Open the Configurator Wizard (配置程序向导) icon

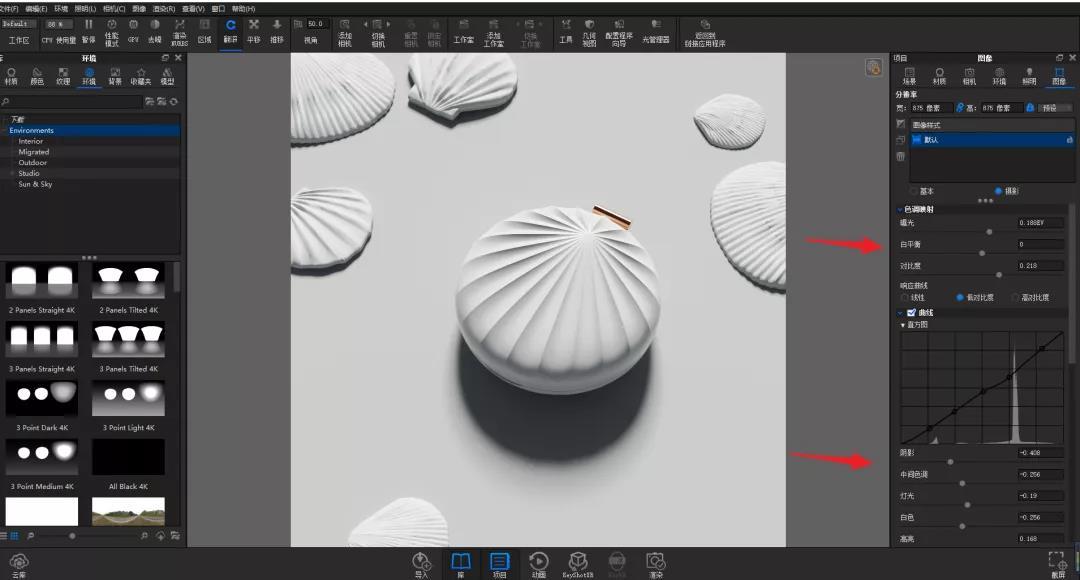pos(619,33)
